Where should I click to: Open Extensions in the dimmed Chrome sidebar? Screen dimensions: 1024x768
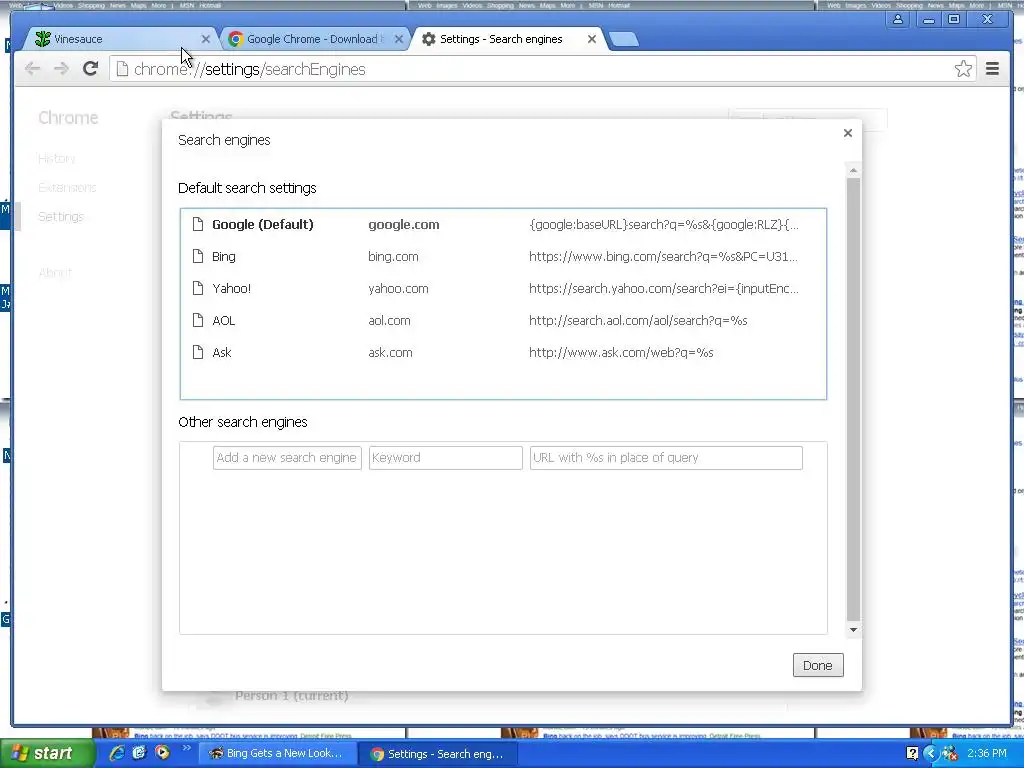coord(67,187)
